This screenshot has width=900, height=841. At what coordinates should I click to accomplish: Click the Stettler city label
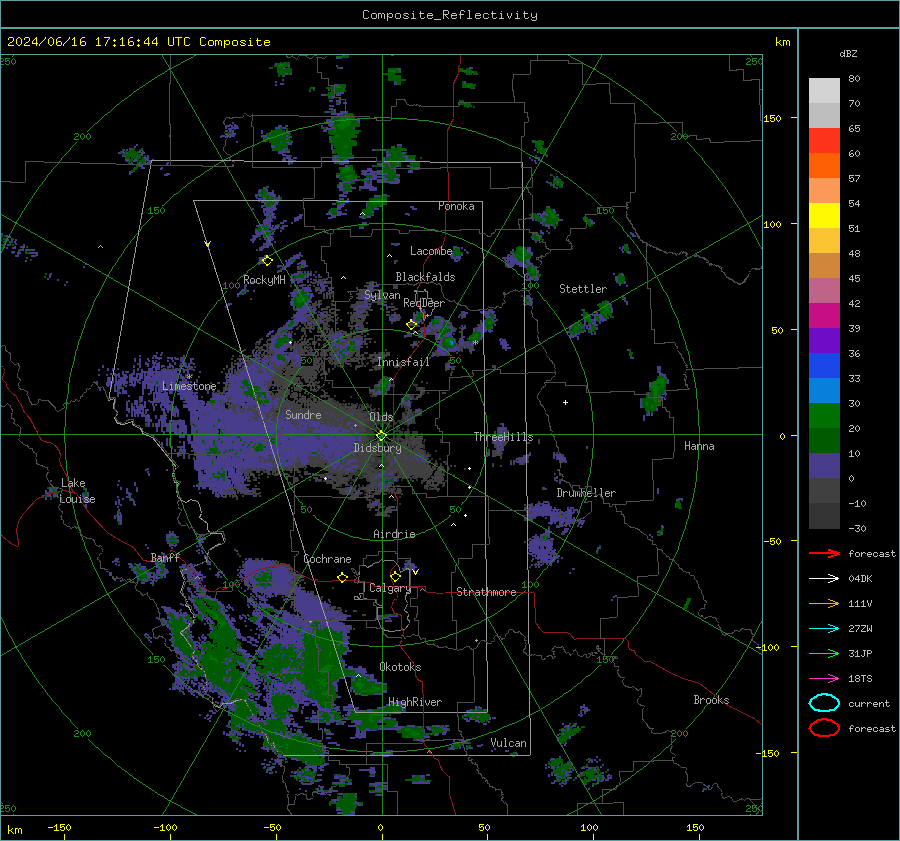point(583,289)
